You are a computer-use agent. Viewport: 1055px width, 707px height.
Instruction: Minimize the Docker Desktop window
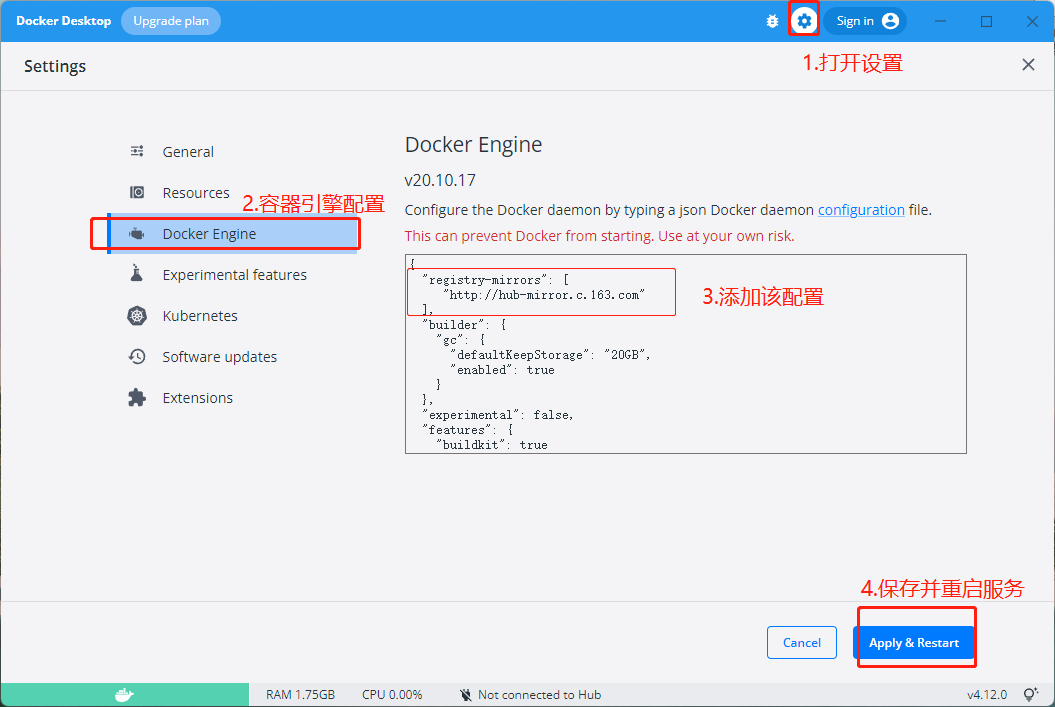point(941,21)
